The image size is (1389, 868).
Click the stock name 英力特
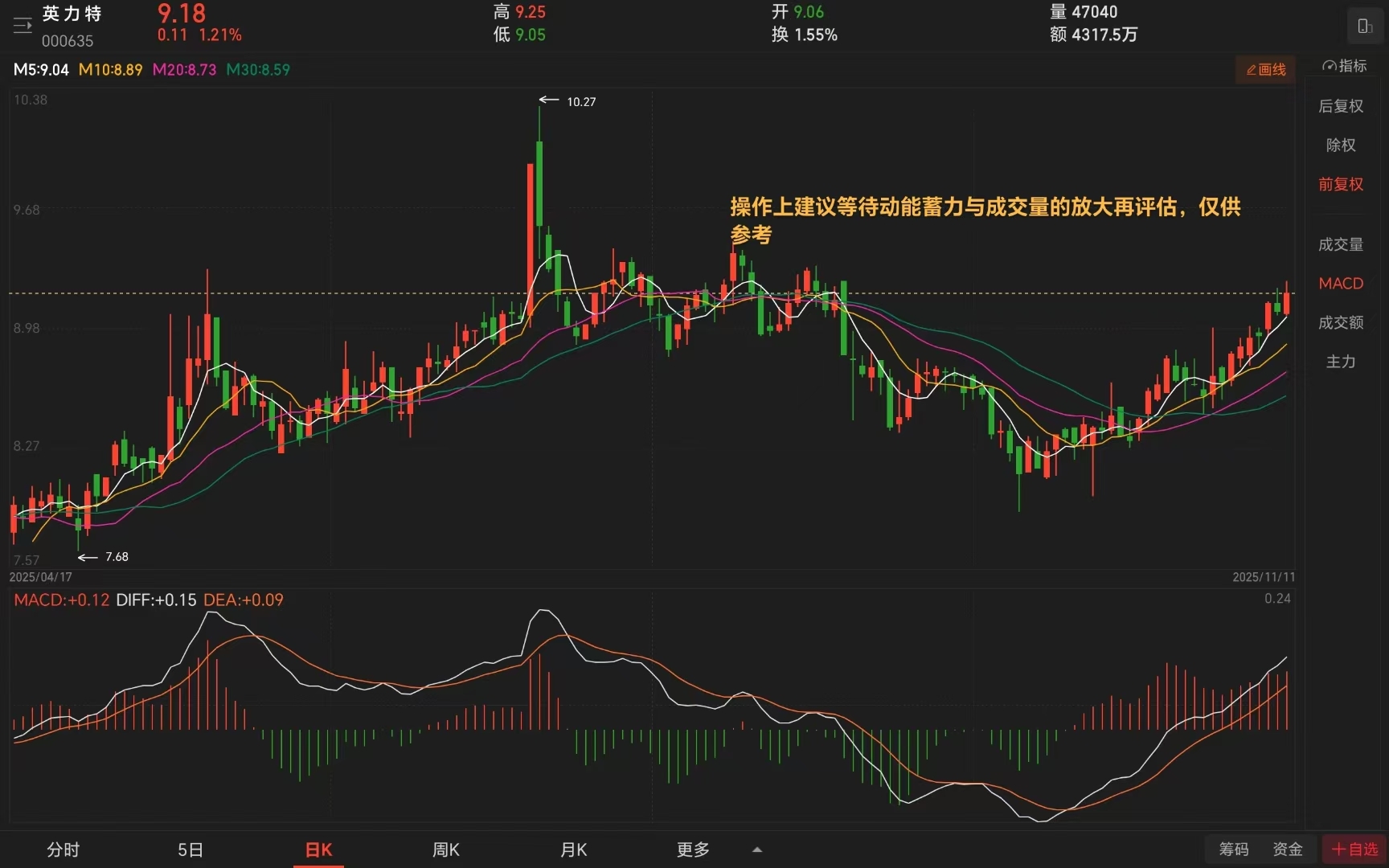[72, 14]
